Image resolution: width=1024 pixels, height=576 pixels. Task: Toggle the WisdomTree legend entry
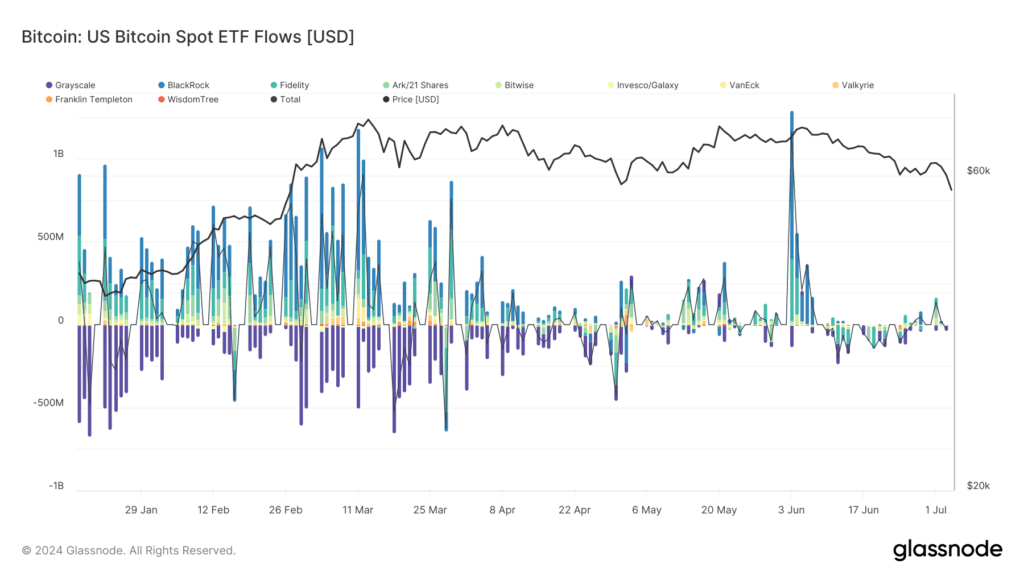(x=188, y=99)
